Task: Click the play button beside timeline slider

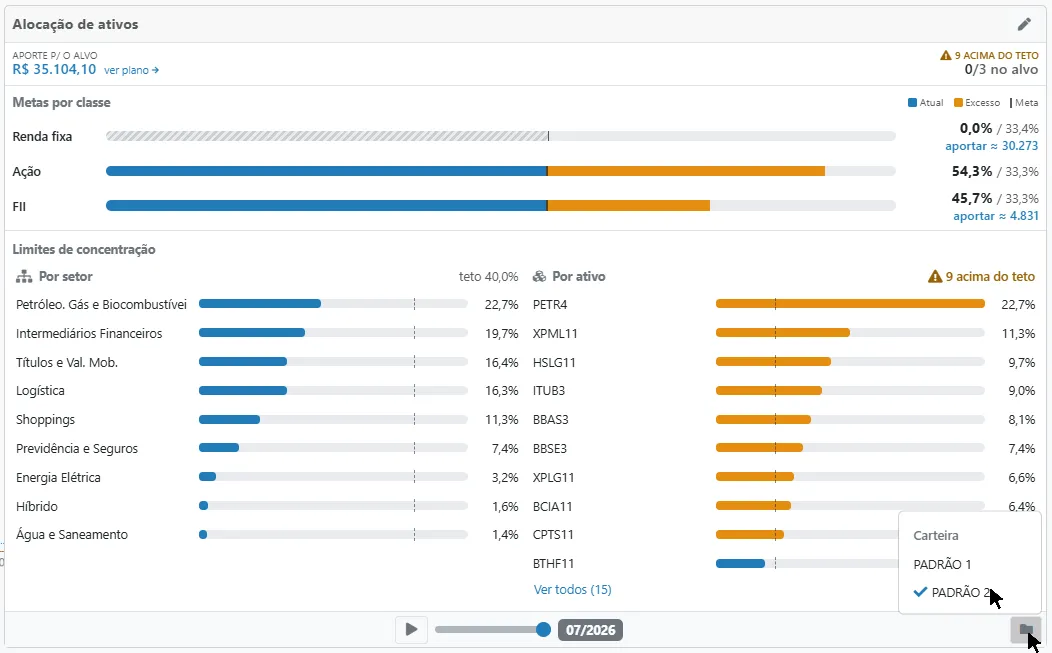Action: [x=411, y=630]
